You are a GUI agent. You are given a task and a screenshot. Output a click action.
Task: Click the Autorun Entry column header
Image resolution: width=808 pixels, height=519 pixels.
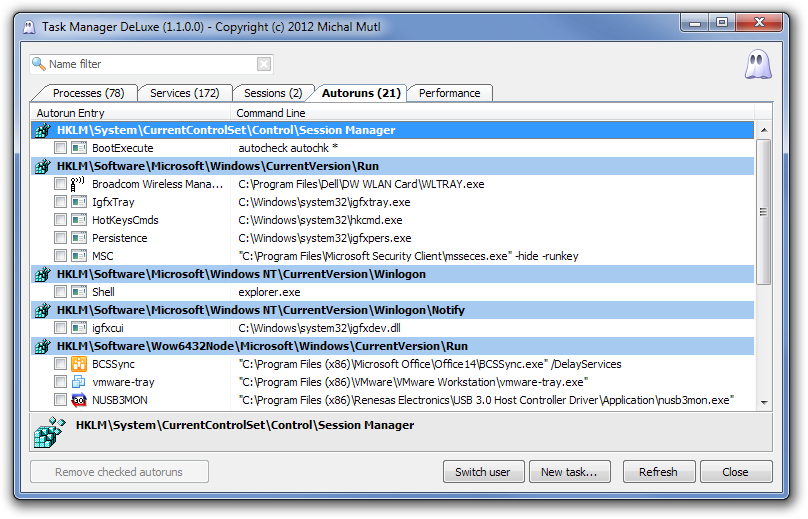130,113
